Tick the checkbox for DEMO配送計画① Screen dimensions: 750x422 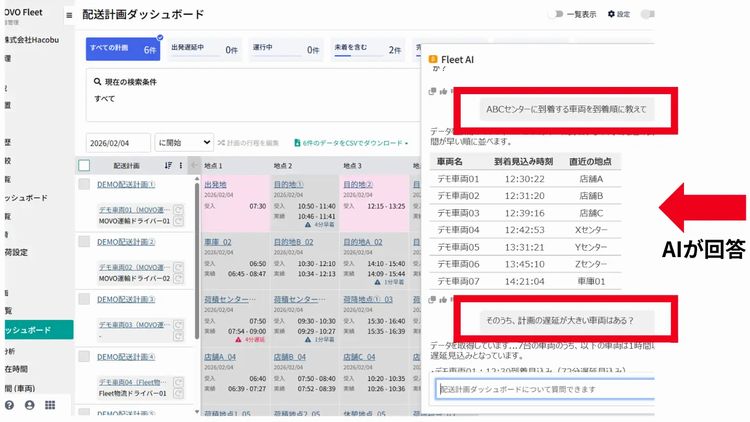pos(84,185)
